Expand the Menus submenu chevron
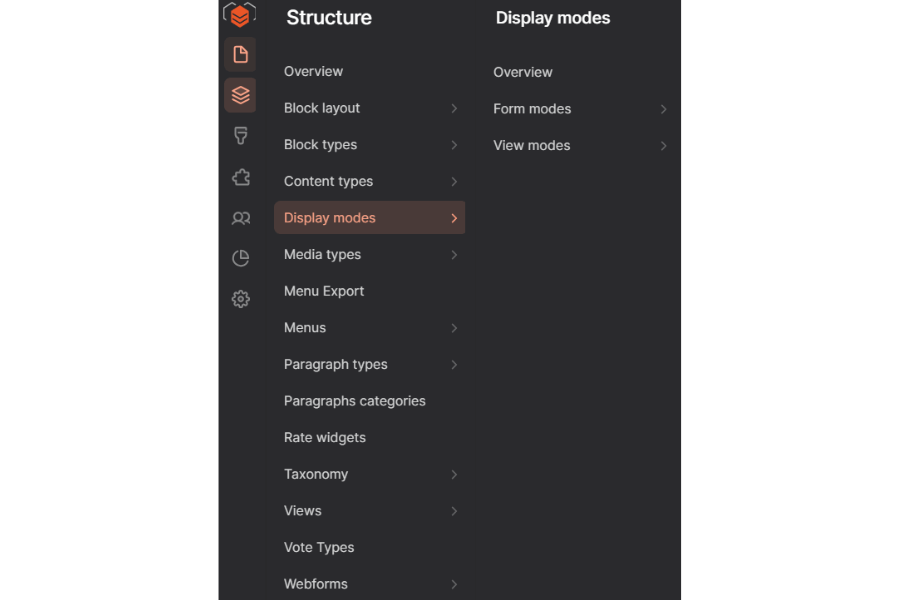The width and height of the screenshot is (900, 600). point(454,328)
